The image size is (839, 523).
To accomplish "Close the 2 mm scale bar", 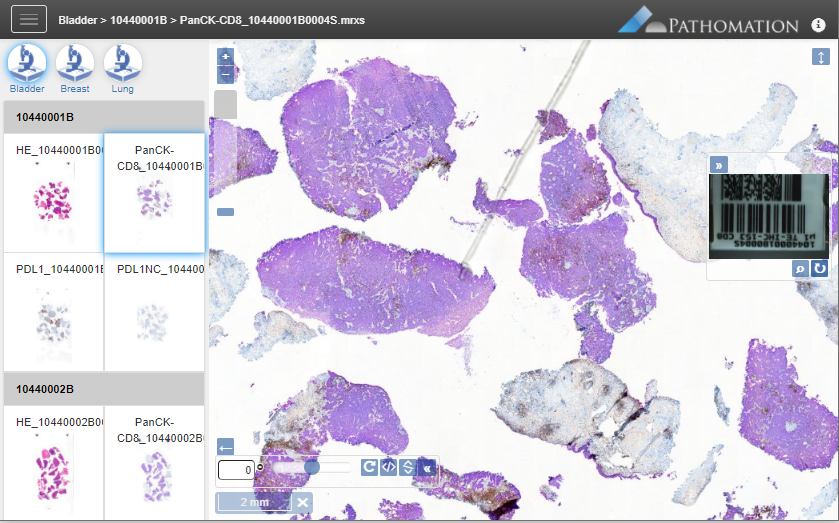I will click(x=303, y=501).
